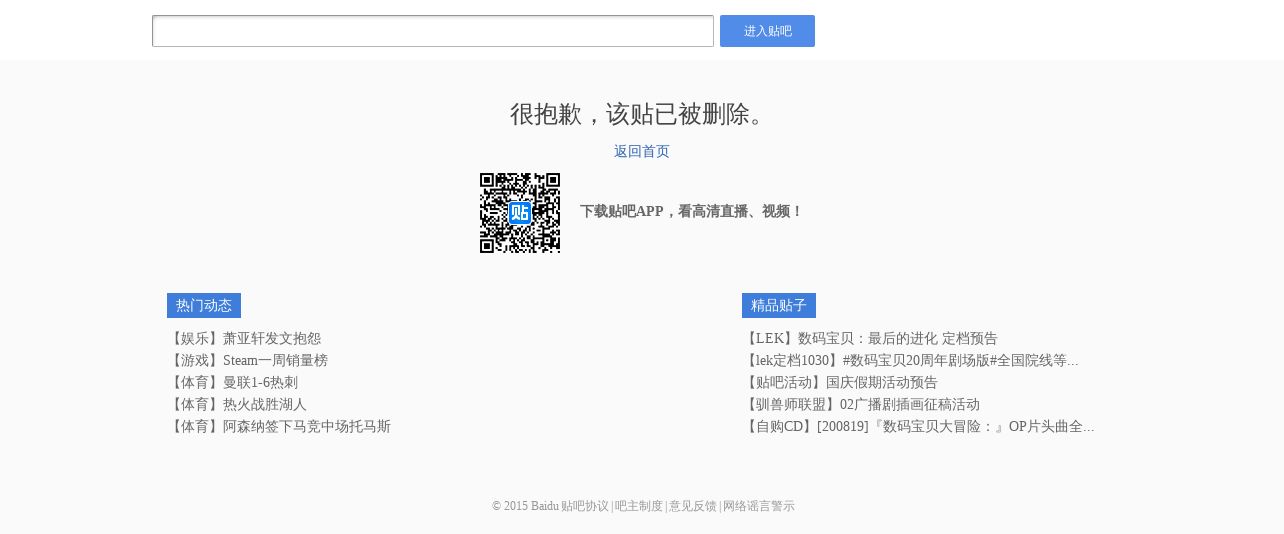1284x534 pixels.
Task: Click the Tieba search input field
Action: [433, 31]
